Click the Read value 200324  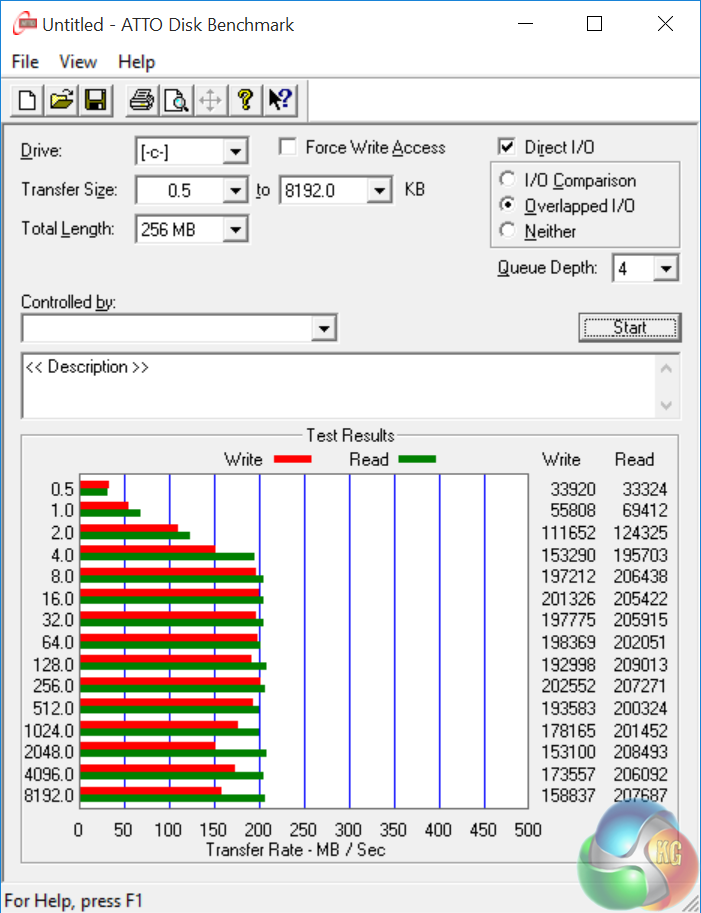[x=640, y=708]
